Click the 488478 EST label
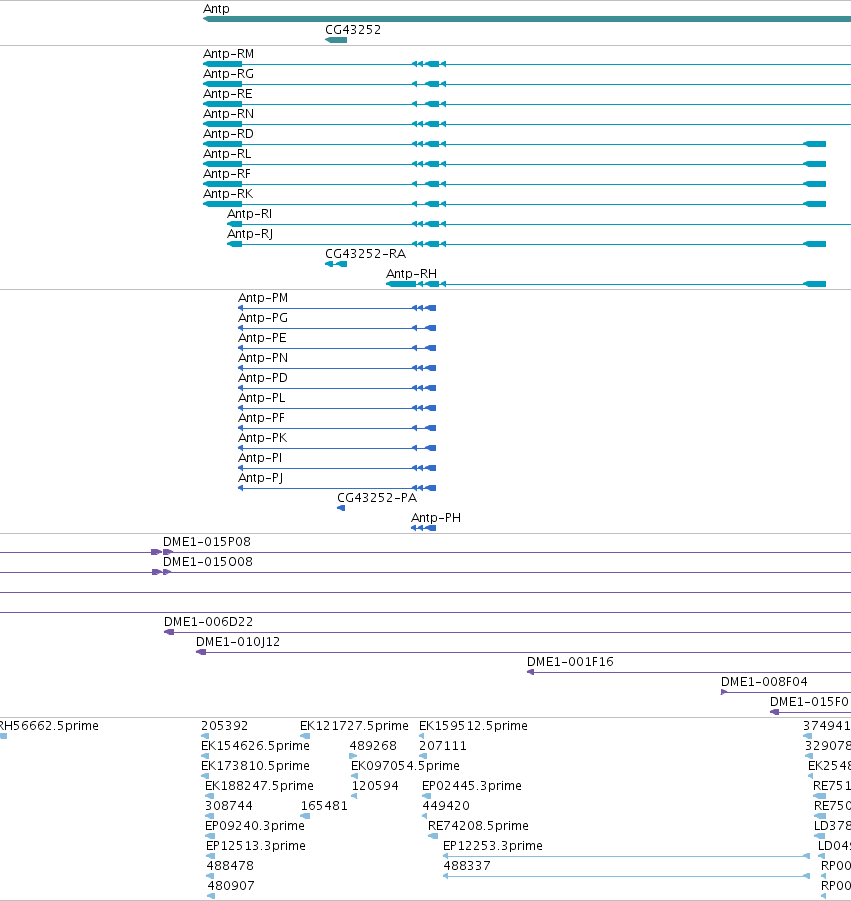Image resolution: width=851 pixels, height=901 pixels. 230,866
